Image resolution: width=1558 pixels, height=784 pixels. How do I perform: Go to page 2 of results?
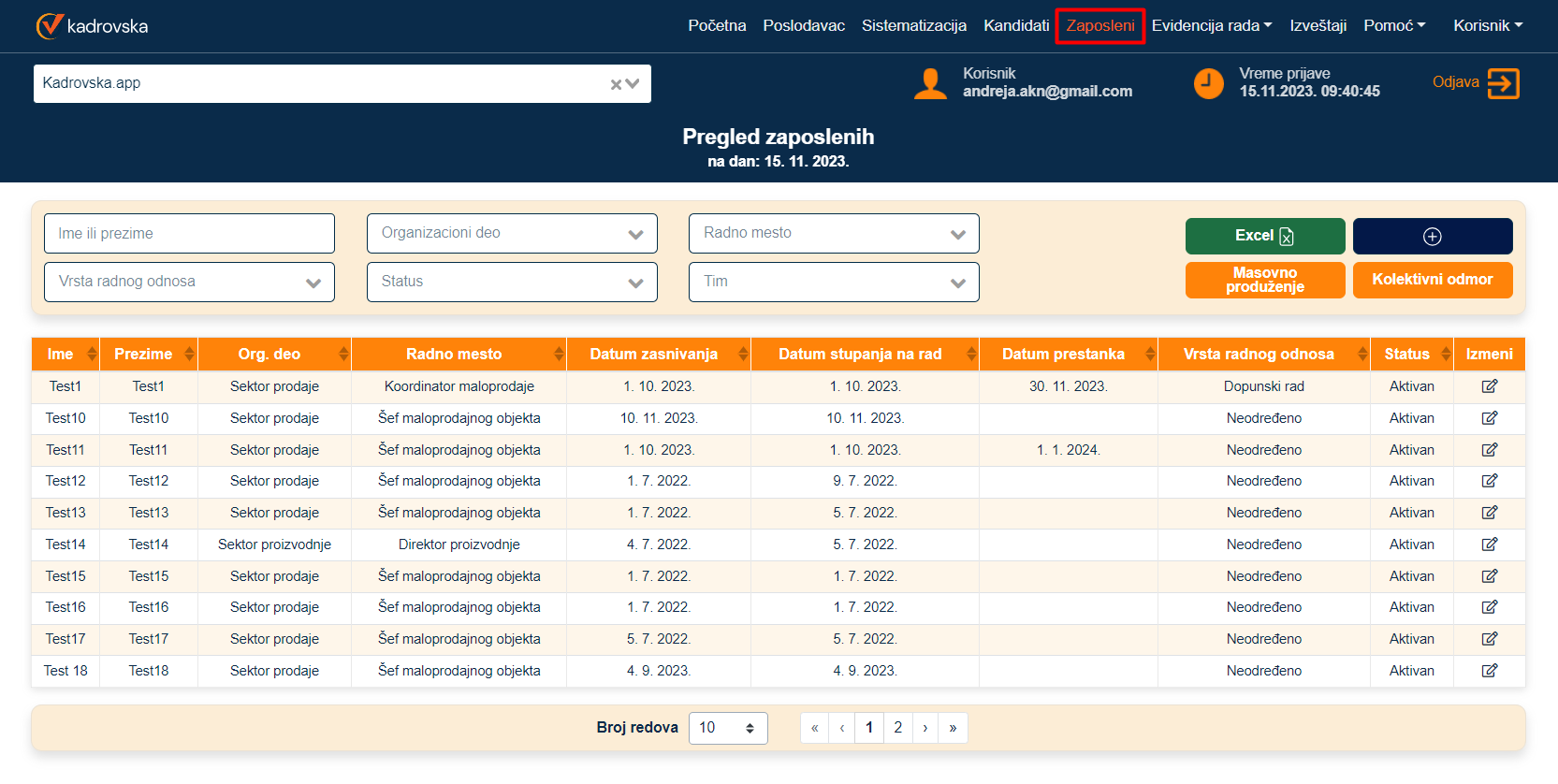pyautogui.click(x=897, y=728)
